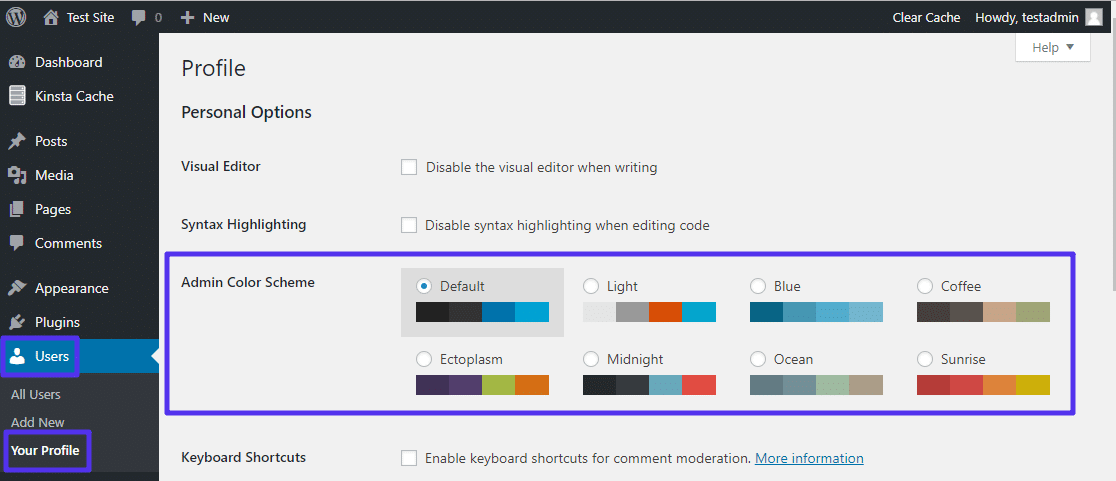Click the Sunrise scheme color palette
The height and width of the screenshot is (481, 1116).
(x=983, y=385)
